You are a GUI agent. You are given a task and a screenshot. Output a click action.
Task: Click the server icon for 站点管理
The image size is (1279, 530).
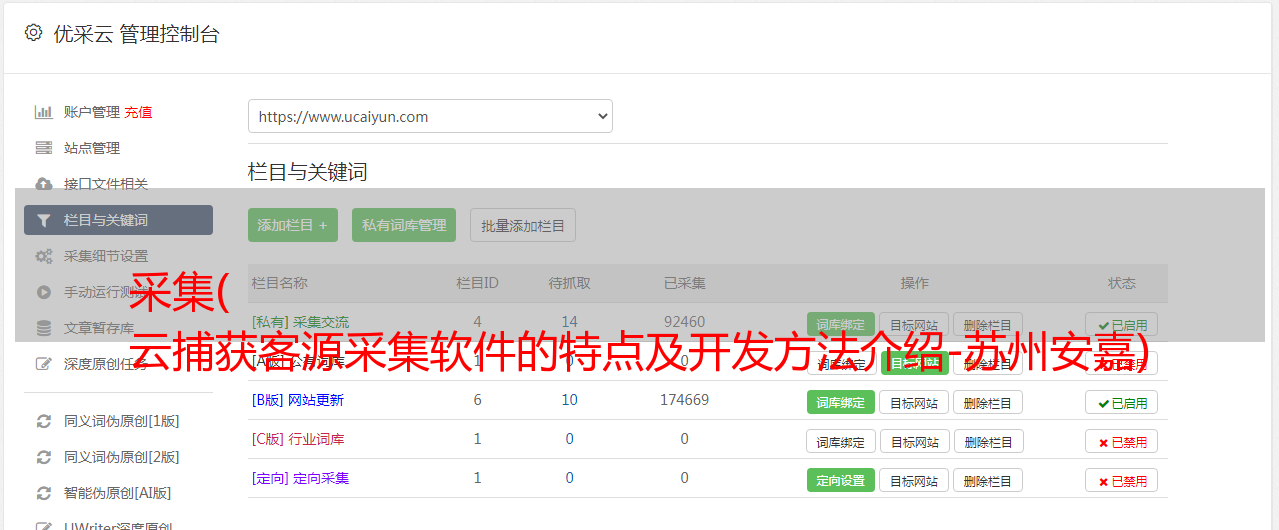coord(43,148)
